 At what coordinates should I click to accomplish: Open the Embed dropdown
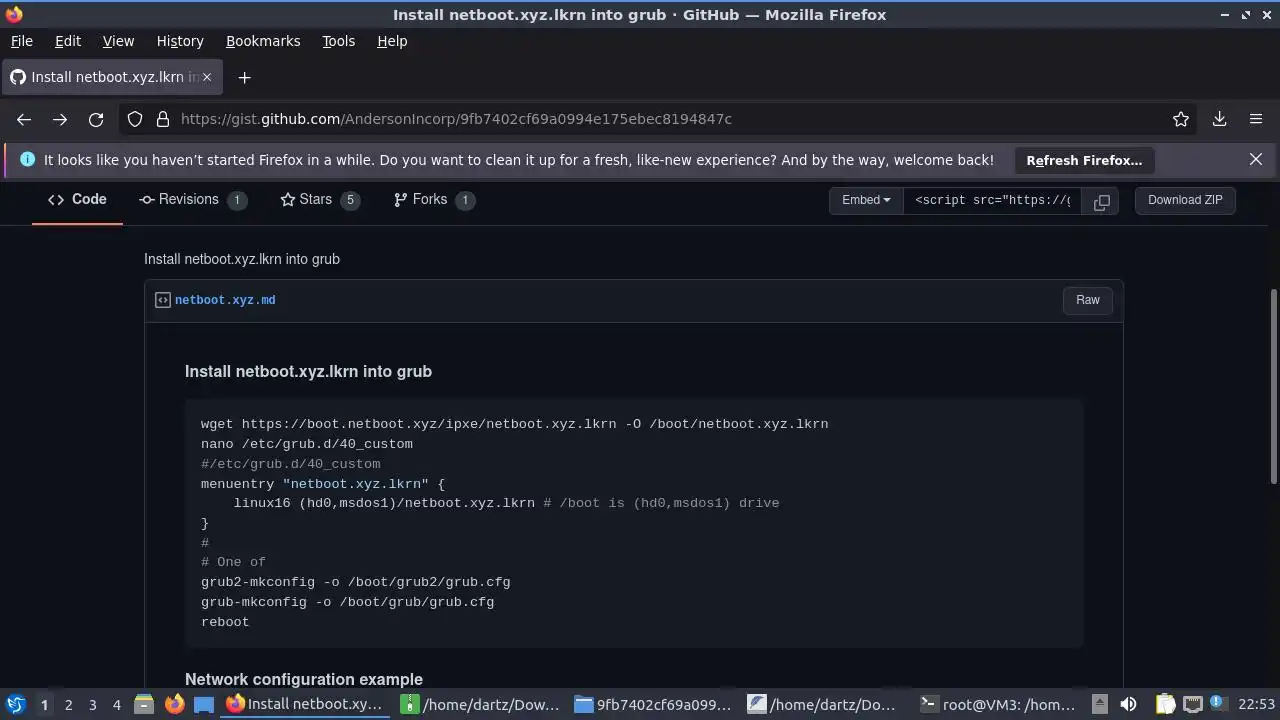coord(866,200)
